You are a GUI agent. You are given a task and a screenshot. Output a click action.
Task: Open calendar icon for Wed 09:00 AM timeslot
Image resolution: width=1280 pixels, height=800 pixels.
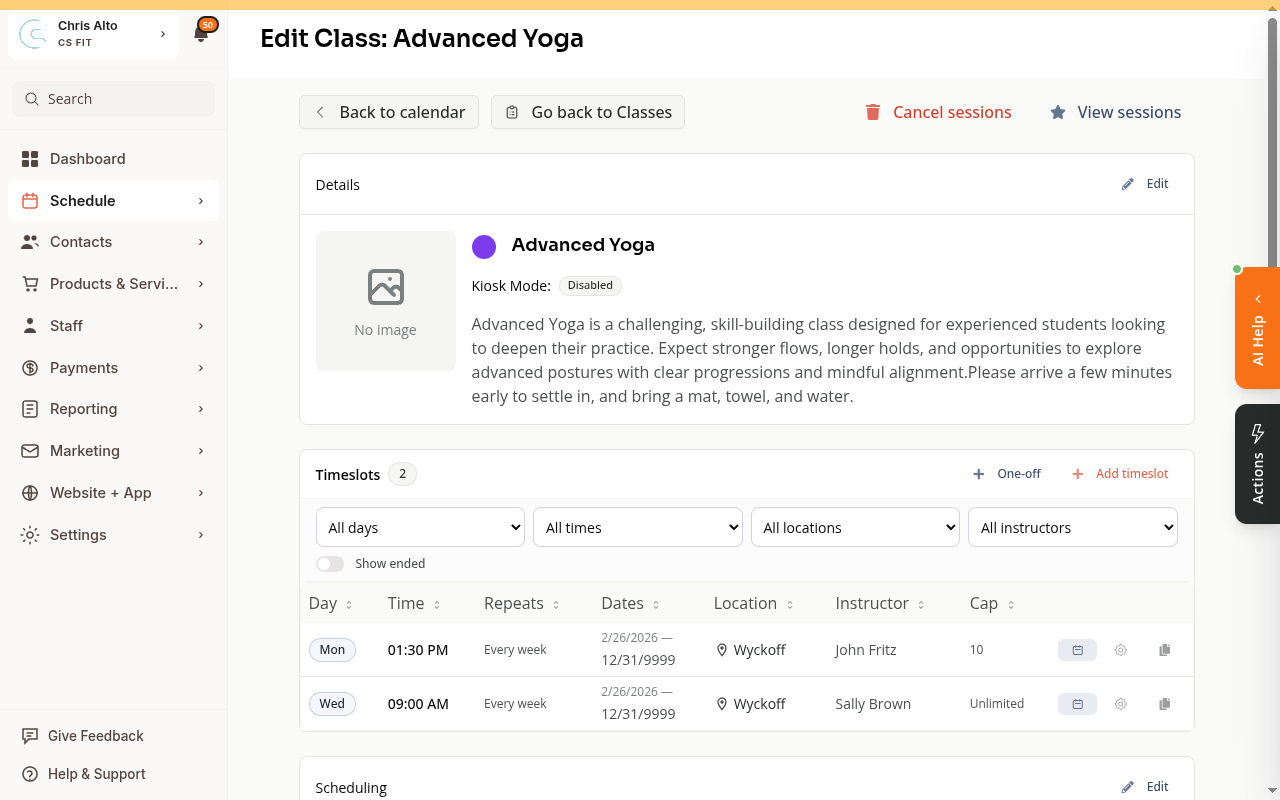pos(1077,704)
